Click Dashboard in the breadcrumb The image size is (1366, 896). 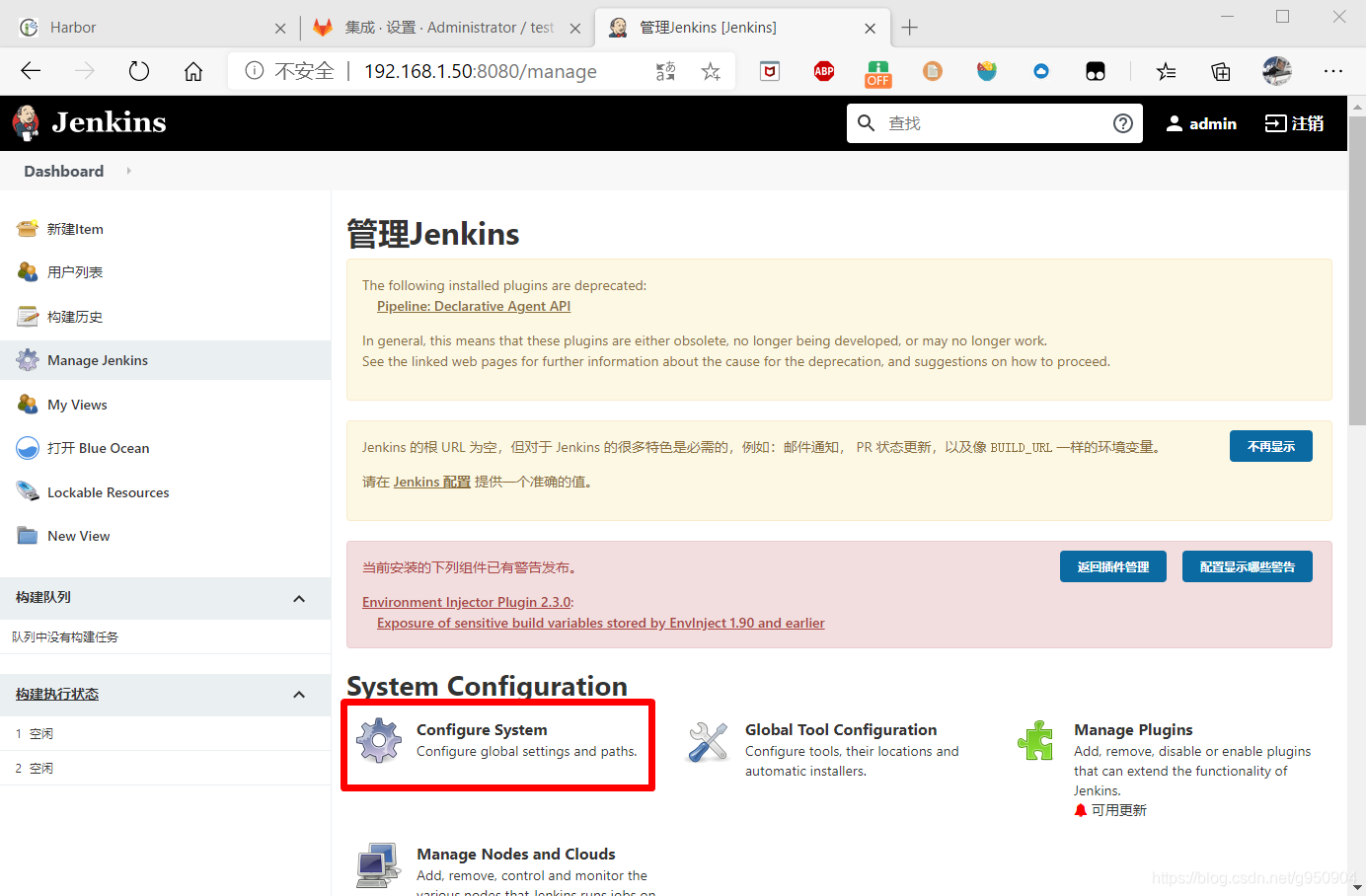coord(64,171)
